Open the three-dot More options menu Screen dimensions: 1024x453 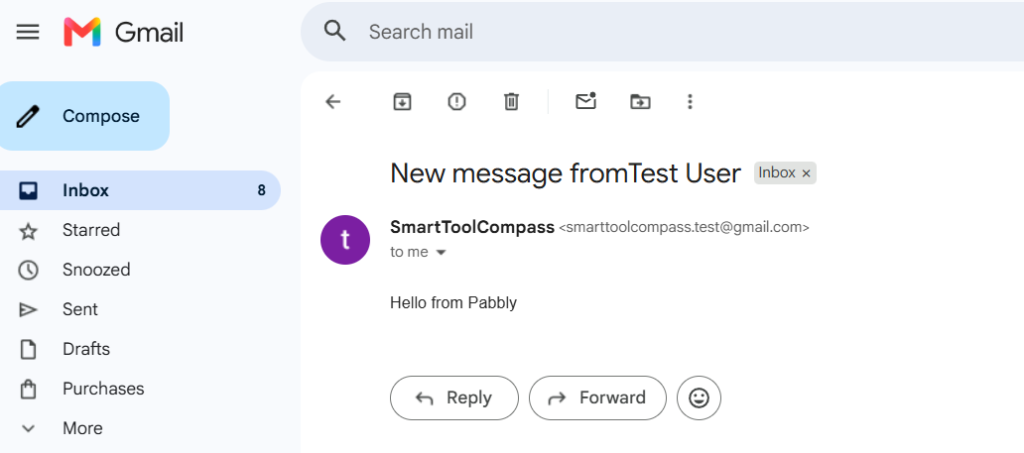pos(690,101)
